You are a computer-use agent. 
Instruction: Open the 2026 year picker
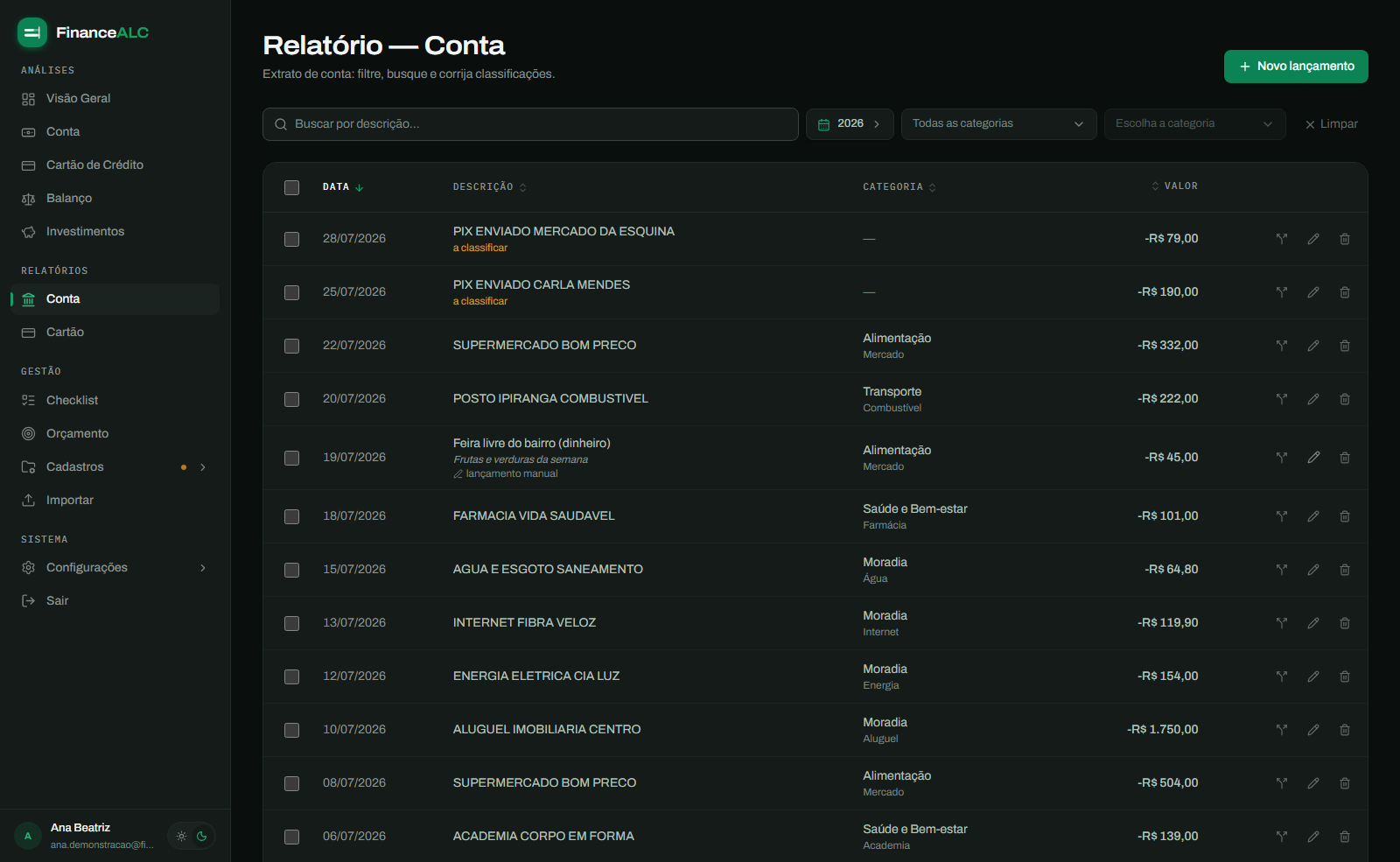pos(850,124)
